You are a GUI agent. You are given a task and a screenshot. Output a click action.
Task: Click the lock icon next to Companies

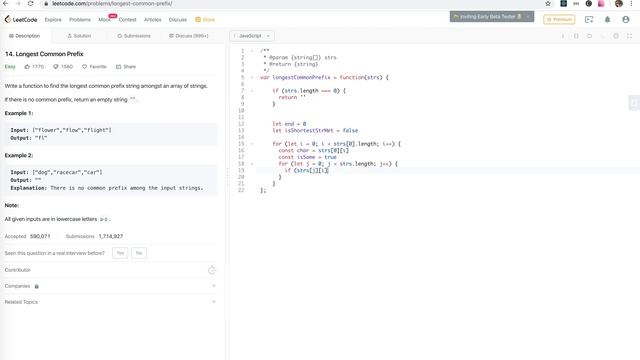tap(36, 287)
